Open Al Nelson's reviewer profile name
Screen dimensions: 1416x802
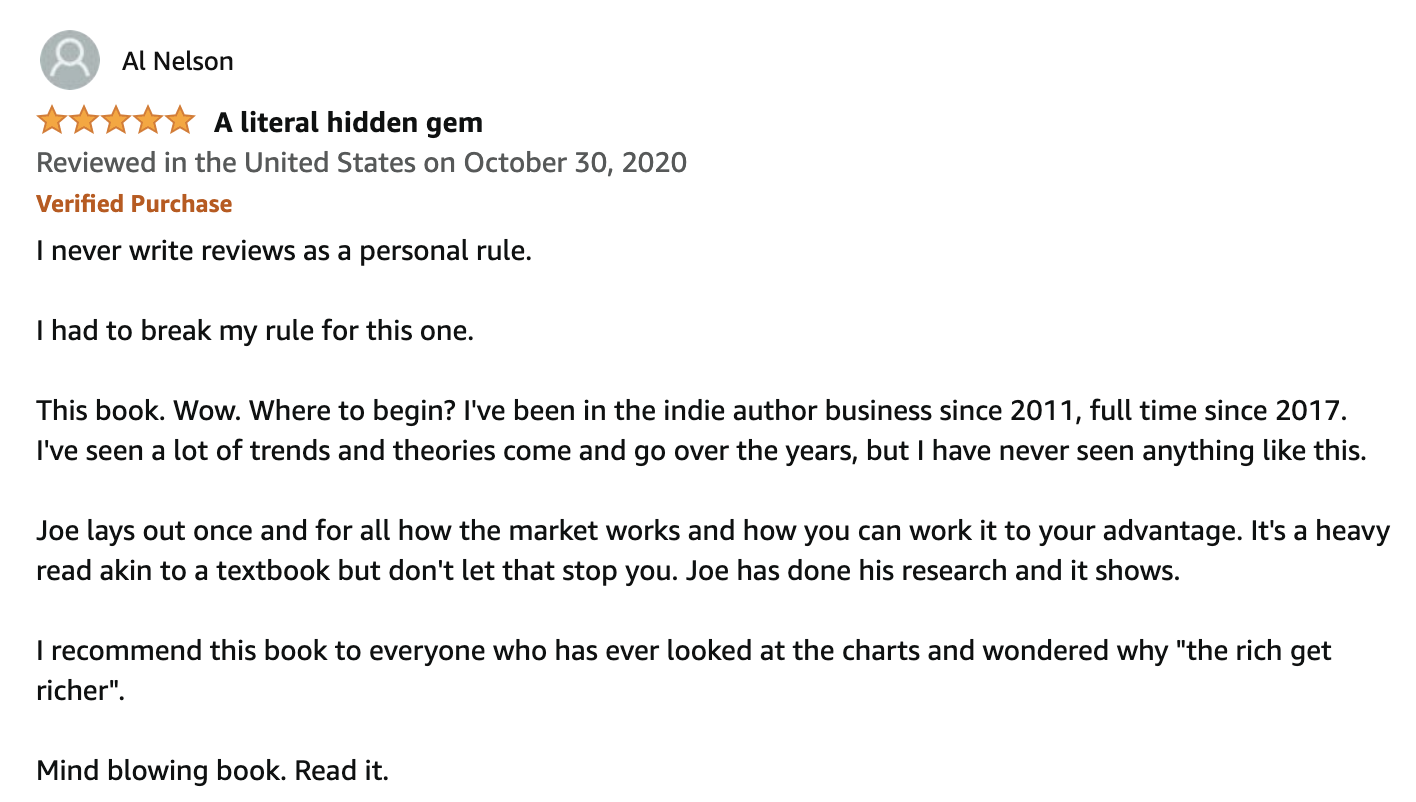tap(177, 61)
